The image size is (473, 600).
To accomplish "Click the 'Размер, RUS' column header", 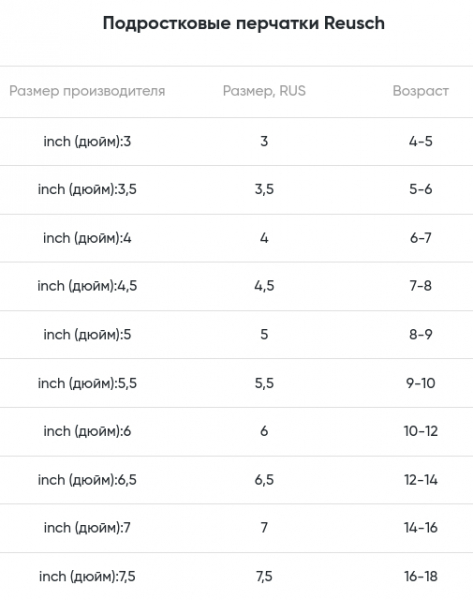I will [264, 91].
